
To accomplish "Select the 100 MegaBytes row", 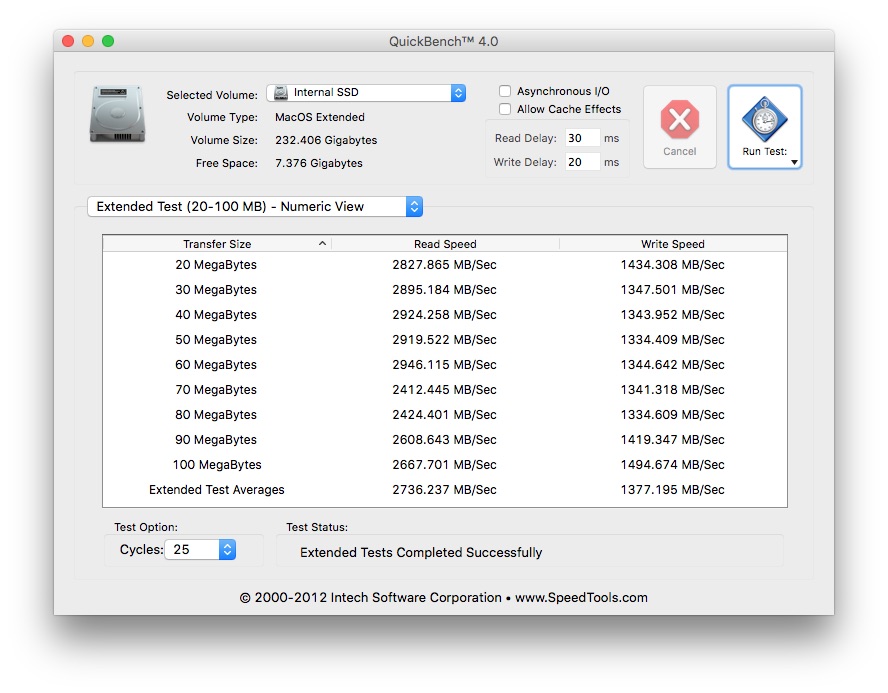I will pyautogui.click(x=445, y=465).
